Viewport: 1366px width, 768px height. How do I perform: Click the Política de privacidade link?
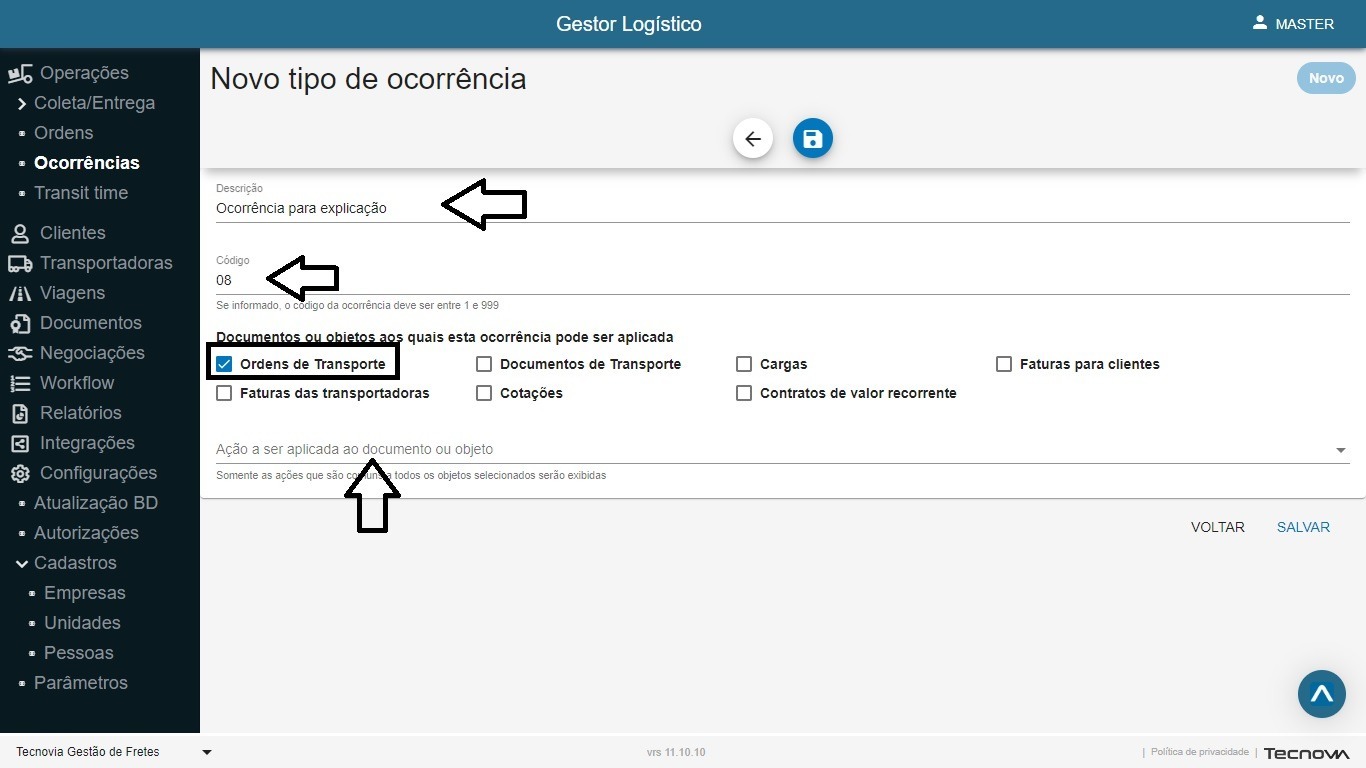[1199, 752]
